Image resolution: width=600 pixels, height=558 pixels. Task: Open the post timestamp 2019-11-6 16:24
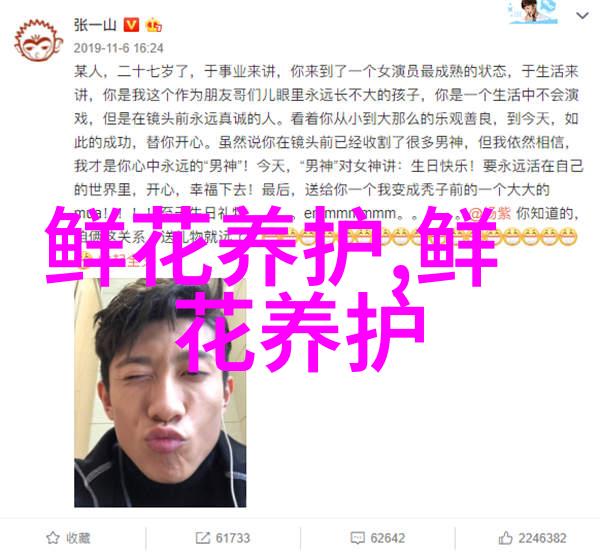119,48
